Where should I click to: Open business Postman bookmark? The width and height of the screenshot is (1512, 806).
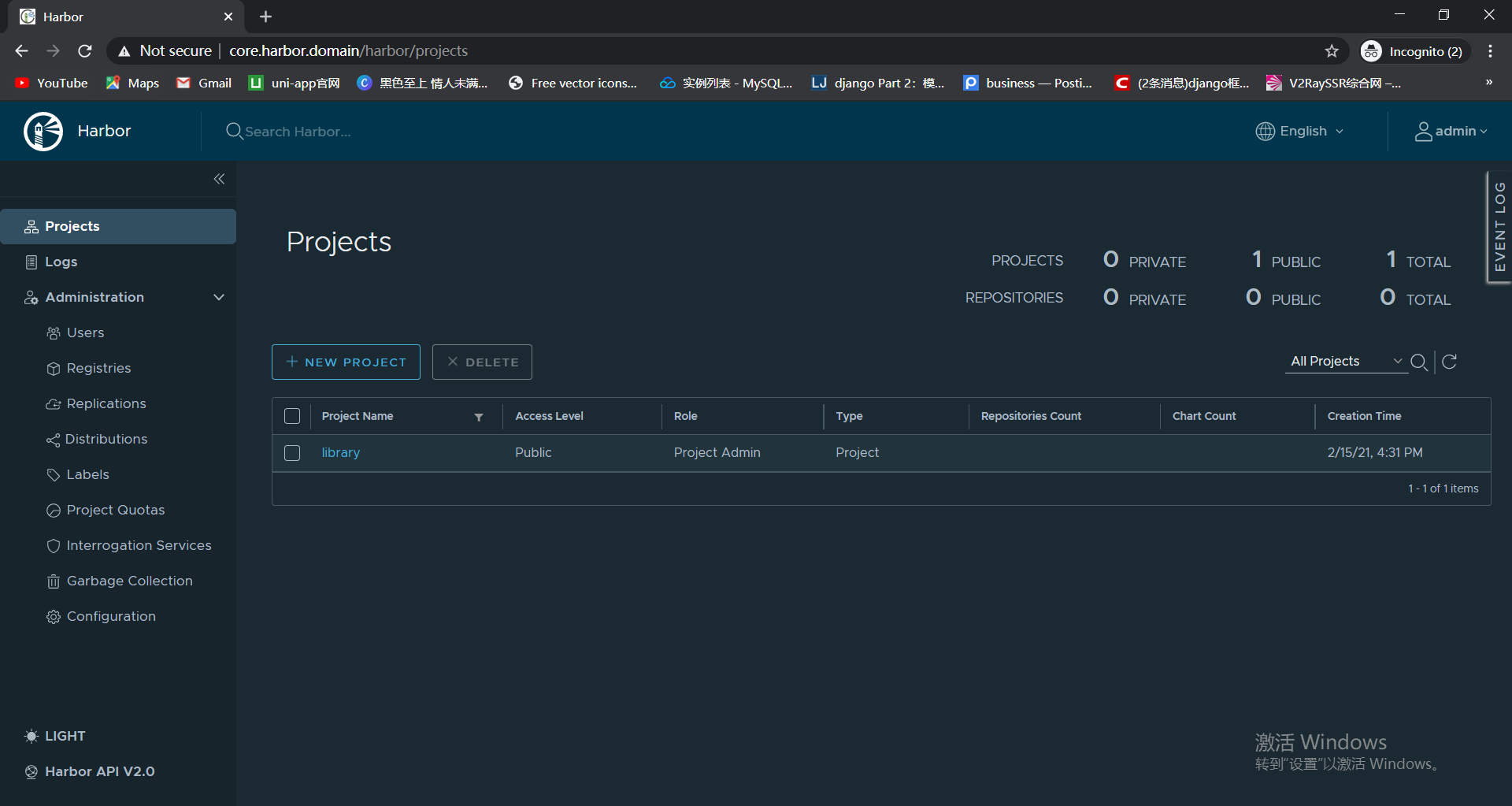pyautogui.click(x=1028, y=83)
